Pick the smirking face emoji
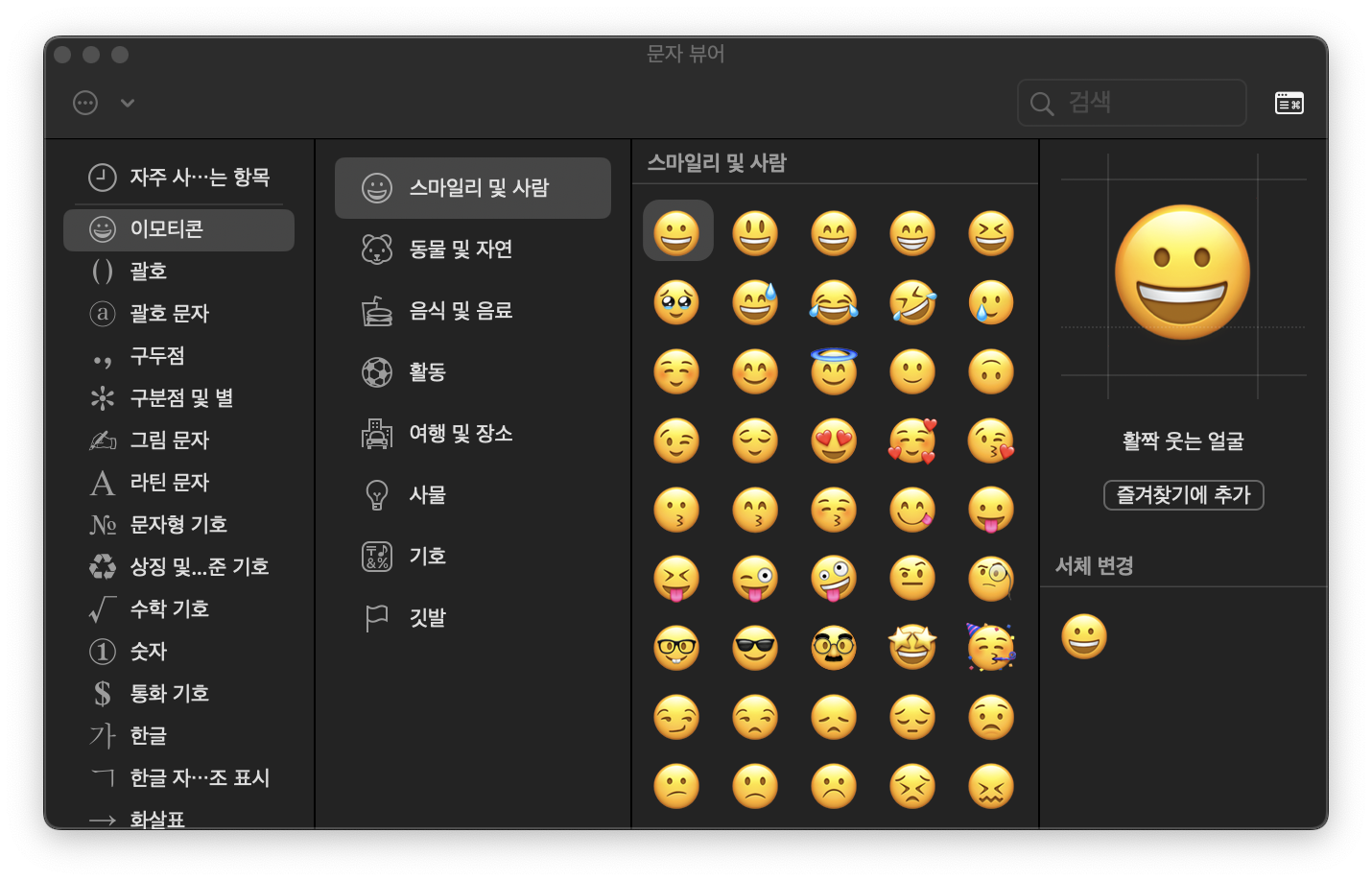 pos(676,717)
